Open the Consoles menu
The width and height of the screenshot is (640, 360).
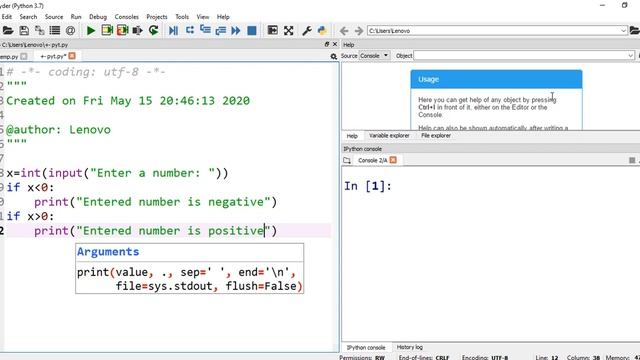pos(127,17)
